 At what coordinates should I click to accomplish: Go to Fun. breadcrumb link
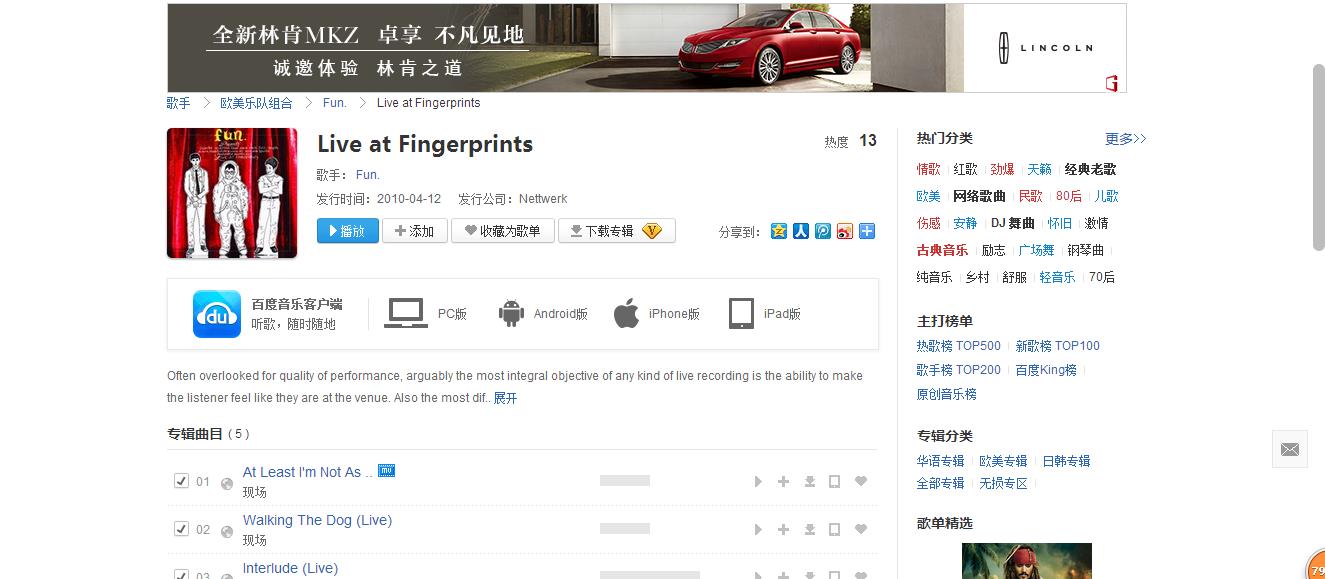pos(335,103)
